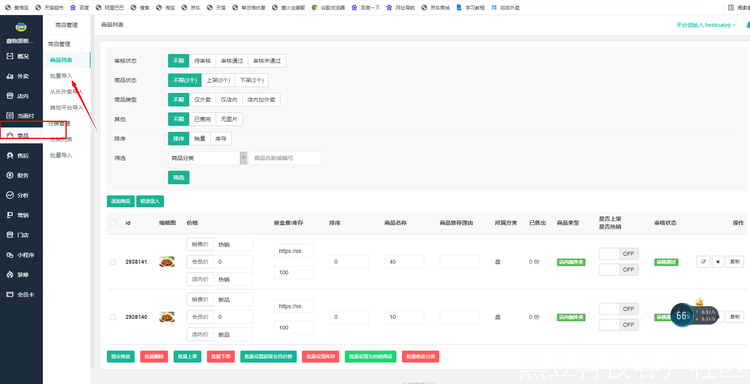Open the 小程序 mini-program sidebar section
The height and width of the screenshot is (384, 750).
click(21, 255)
